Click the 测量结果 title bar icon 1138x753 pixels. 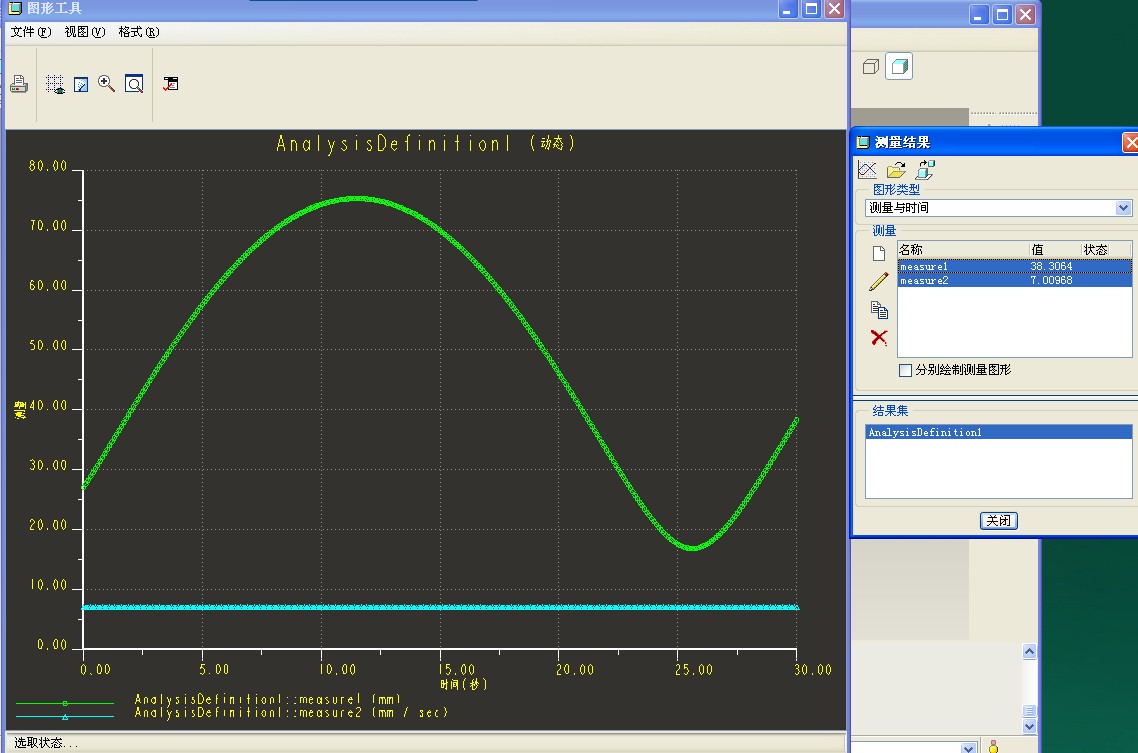coord(863,142)
